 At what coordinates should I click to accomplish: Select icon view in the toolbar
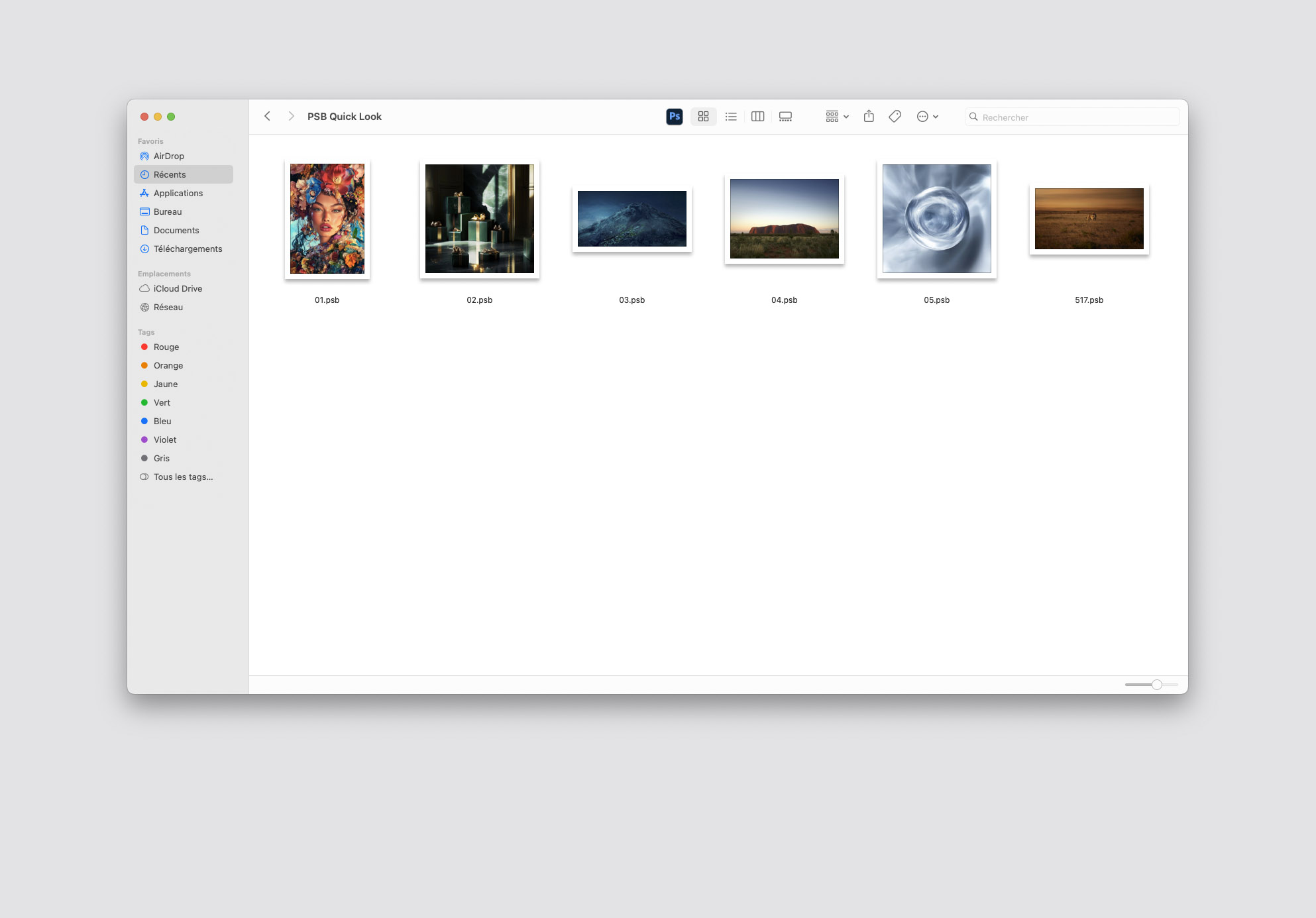[704, 116]
